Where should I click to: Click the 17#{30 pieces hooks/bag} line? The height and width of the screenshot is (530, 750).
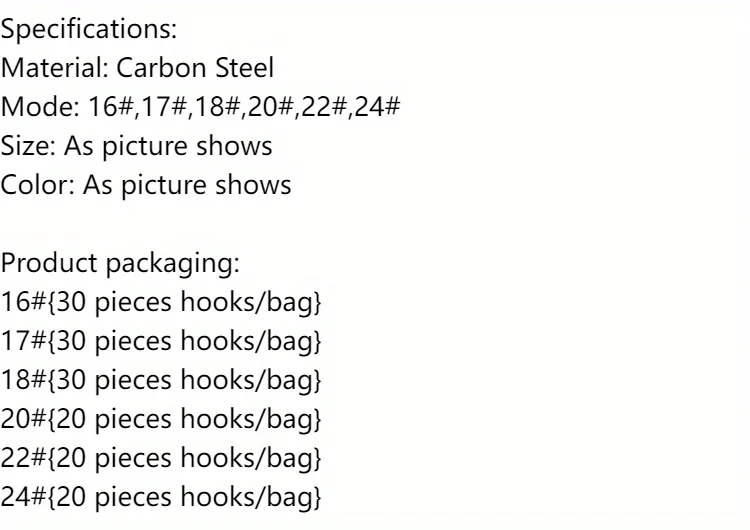point(160,343)
